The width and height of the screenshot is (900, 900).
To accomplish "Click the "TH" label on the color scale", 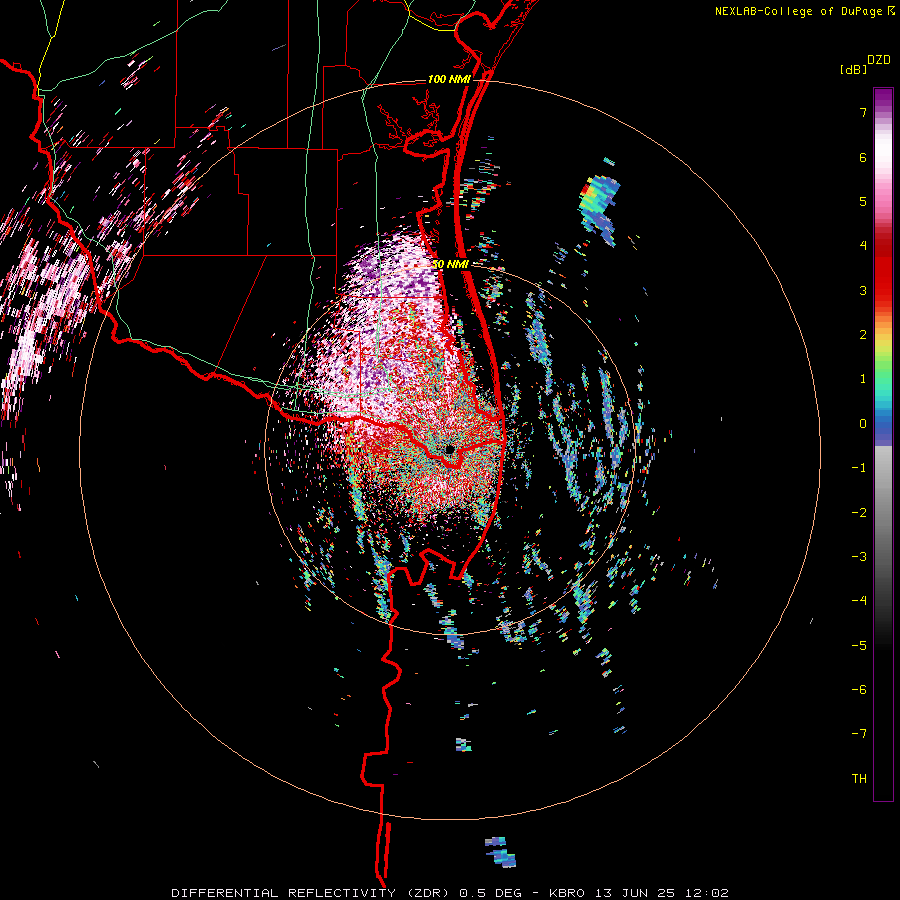I will (859, 778).
